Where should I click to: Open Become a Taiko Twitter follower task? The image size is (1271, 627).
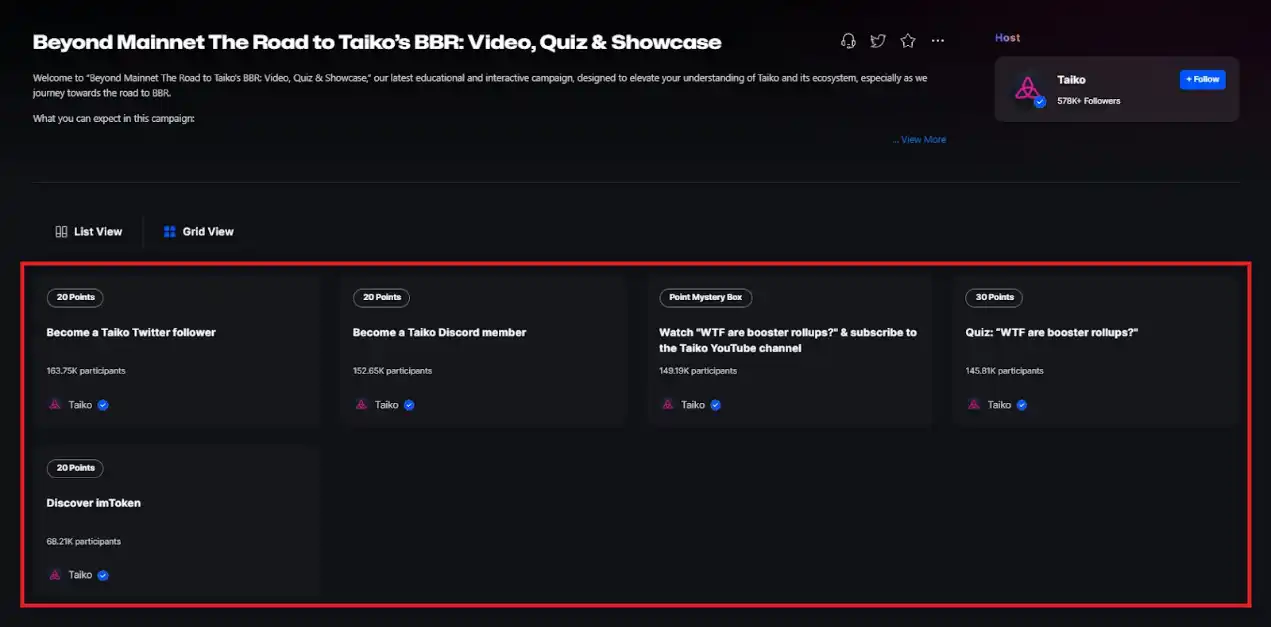coord(131,333)
